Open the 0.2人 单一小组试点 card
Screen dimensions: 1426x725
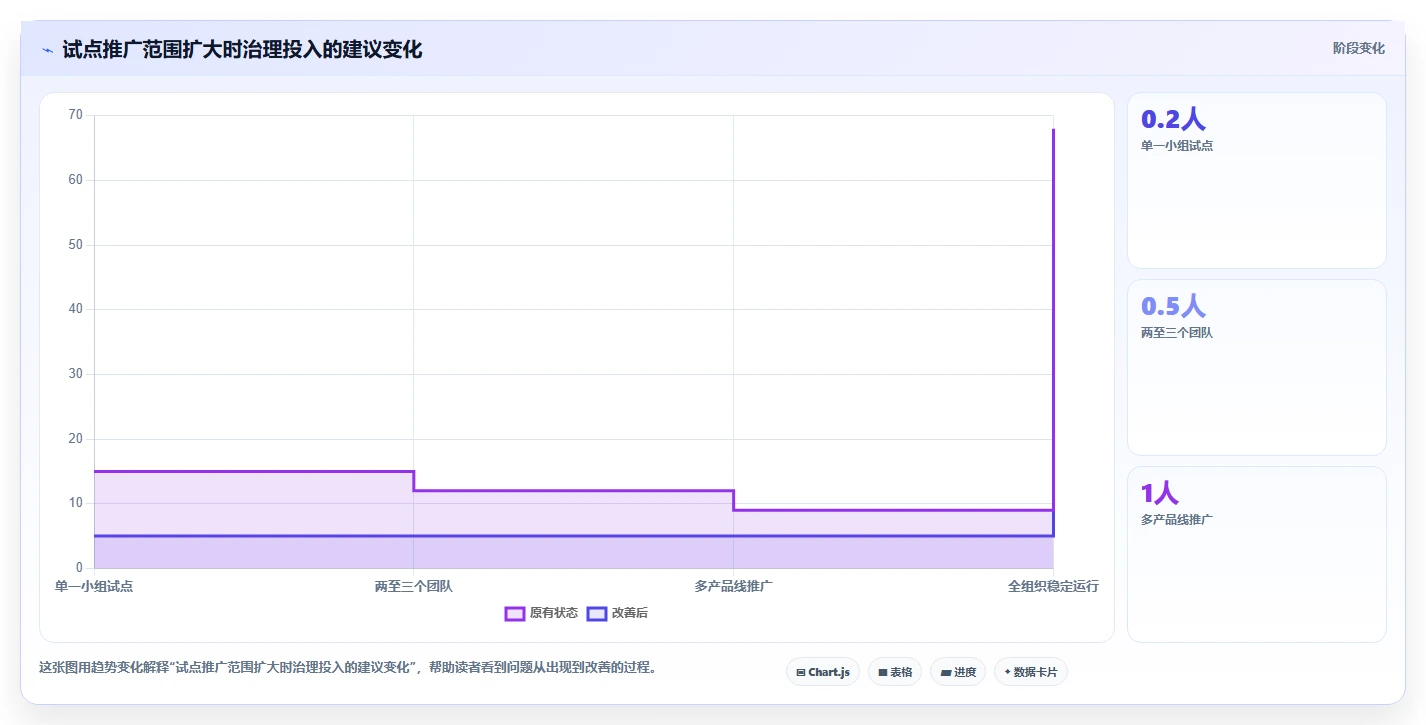click(1257, 181)
